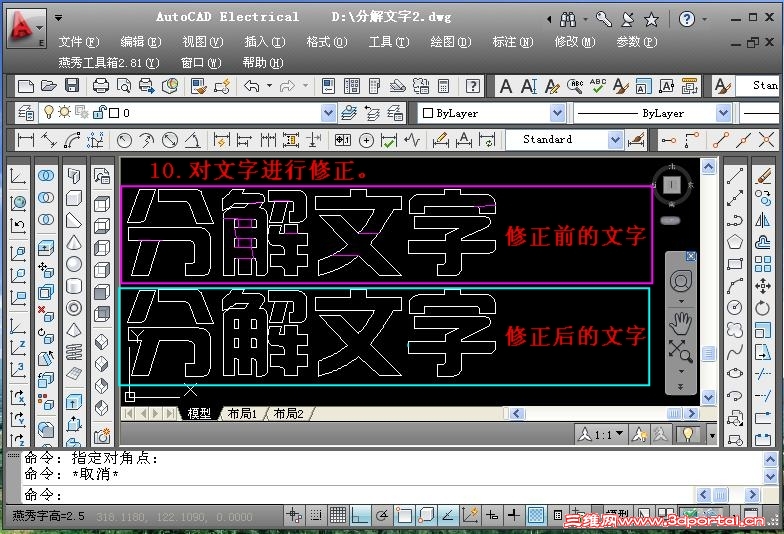The width and height of the screenshot is (784, 534).
Task: Toggle layer 0 lock padlock icon
Action: (x=100, y=112)
